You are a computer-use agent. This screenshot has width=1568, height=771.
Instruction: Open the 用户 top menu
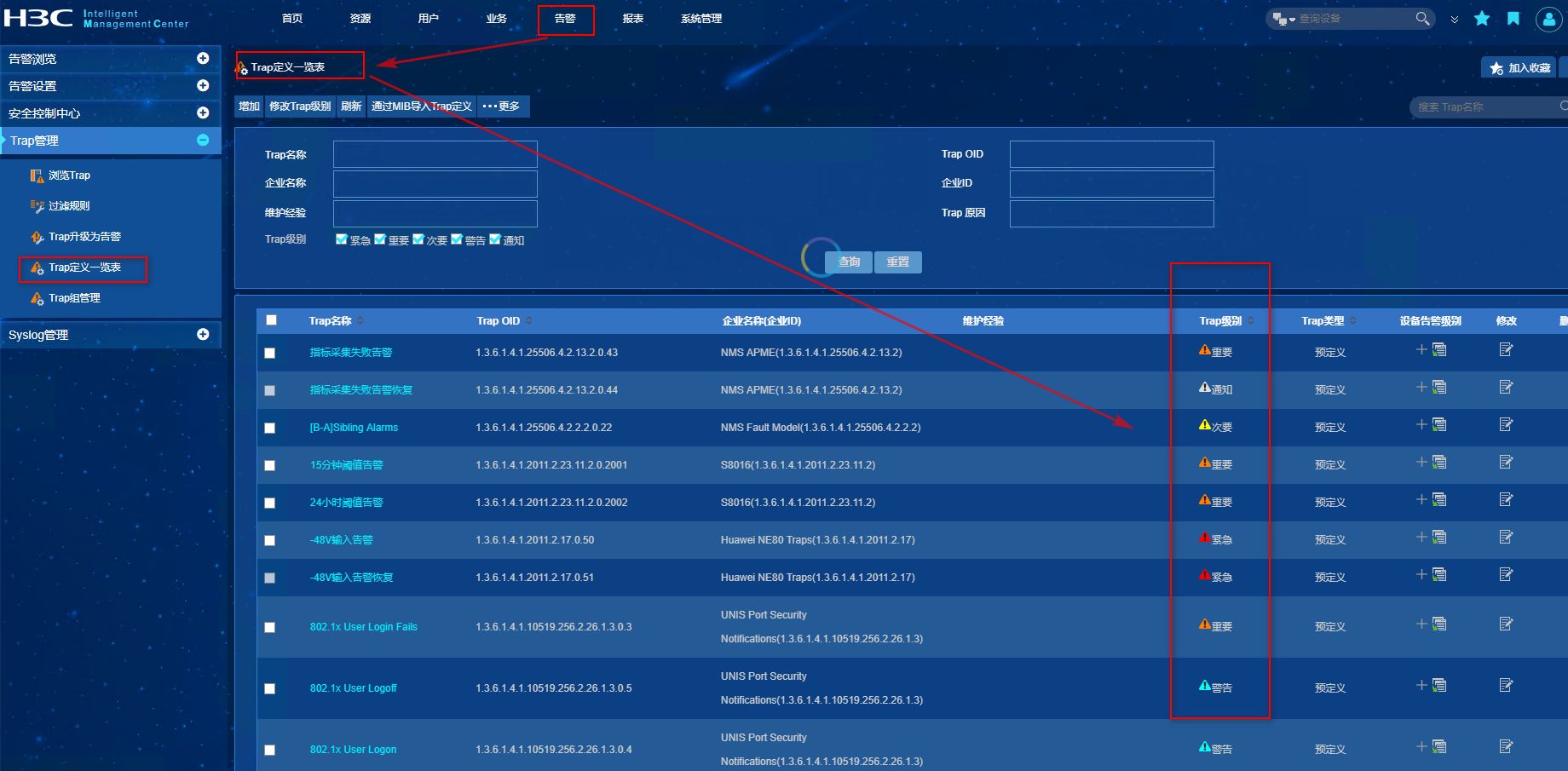click(429, 19)
